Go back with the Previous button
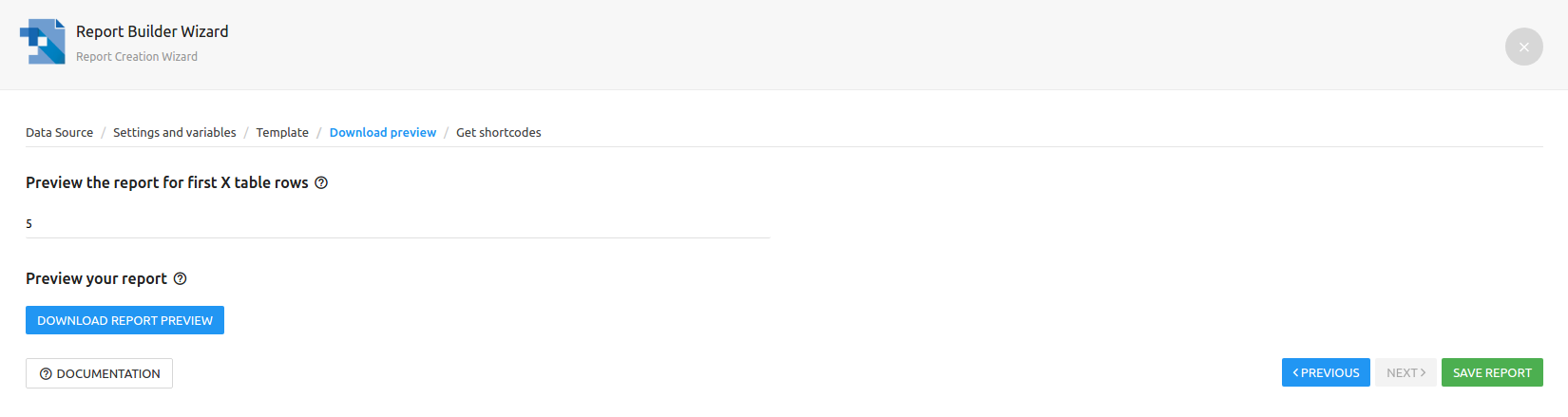The width and height of the screenshot is (1568, 417). click(1326, 372)
